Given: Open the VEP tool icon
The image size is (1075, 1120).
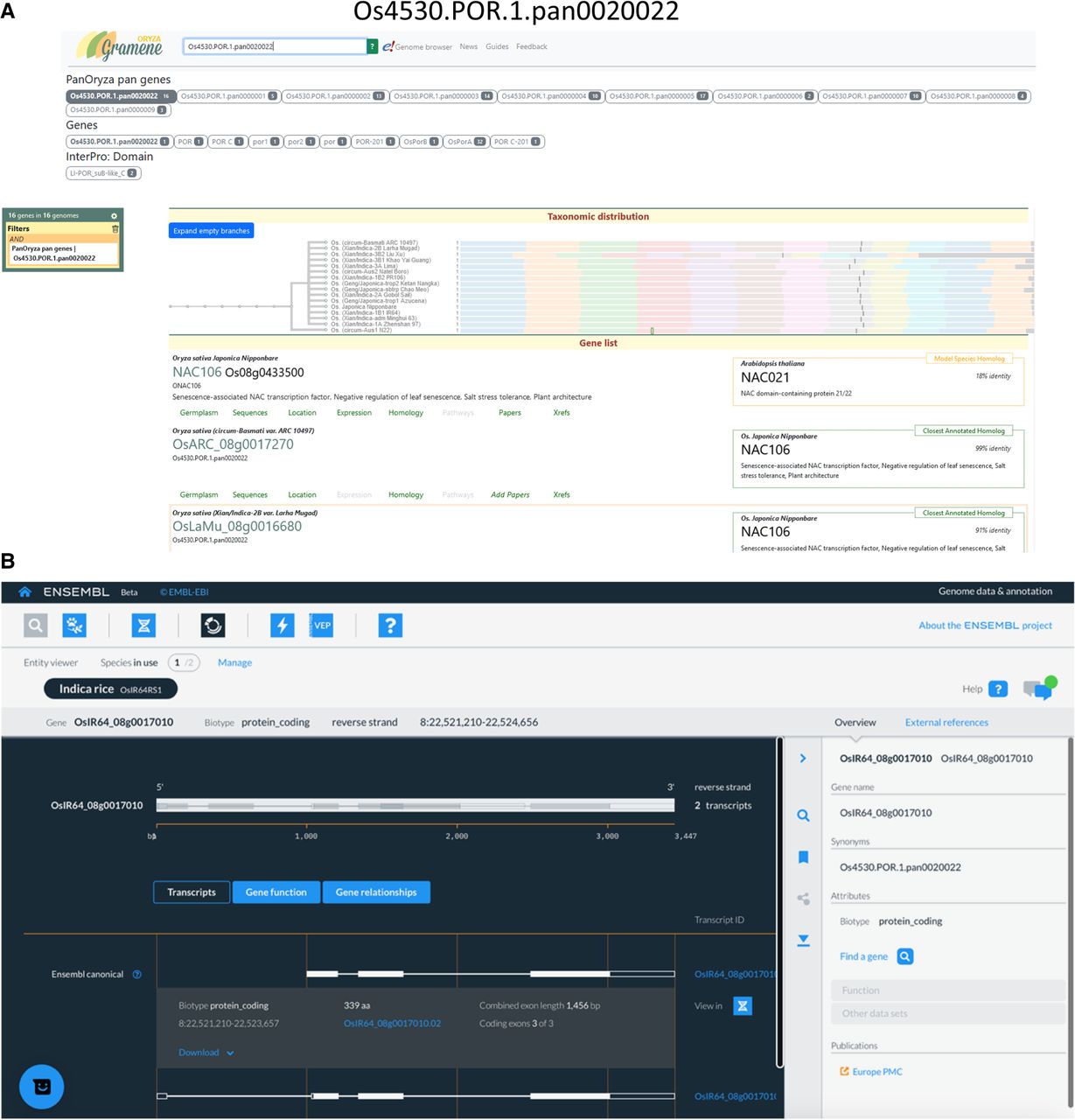Looking at the screenshot, I should coord(321,626).
